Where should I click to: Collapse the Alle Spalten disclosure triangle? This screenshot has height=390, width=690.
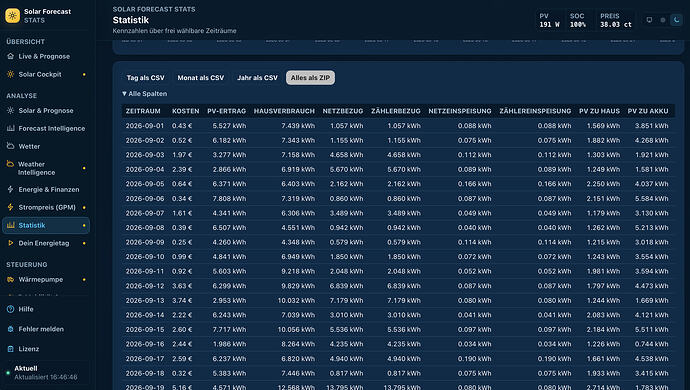(124, 94)
